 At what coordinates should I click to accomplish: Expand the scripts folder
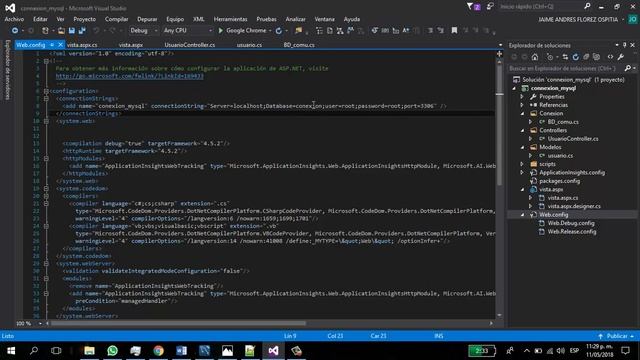click(522, 164)
